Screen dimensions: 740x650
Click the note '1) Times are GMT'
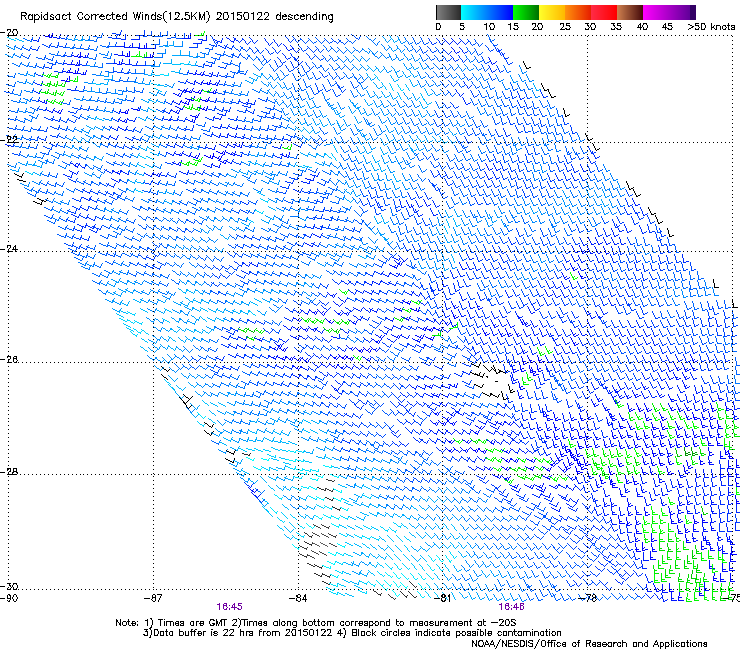click(188, 623)
